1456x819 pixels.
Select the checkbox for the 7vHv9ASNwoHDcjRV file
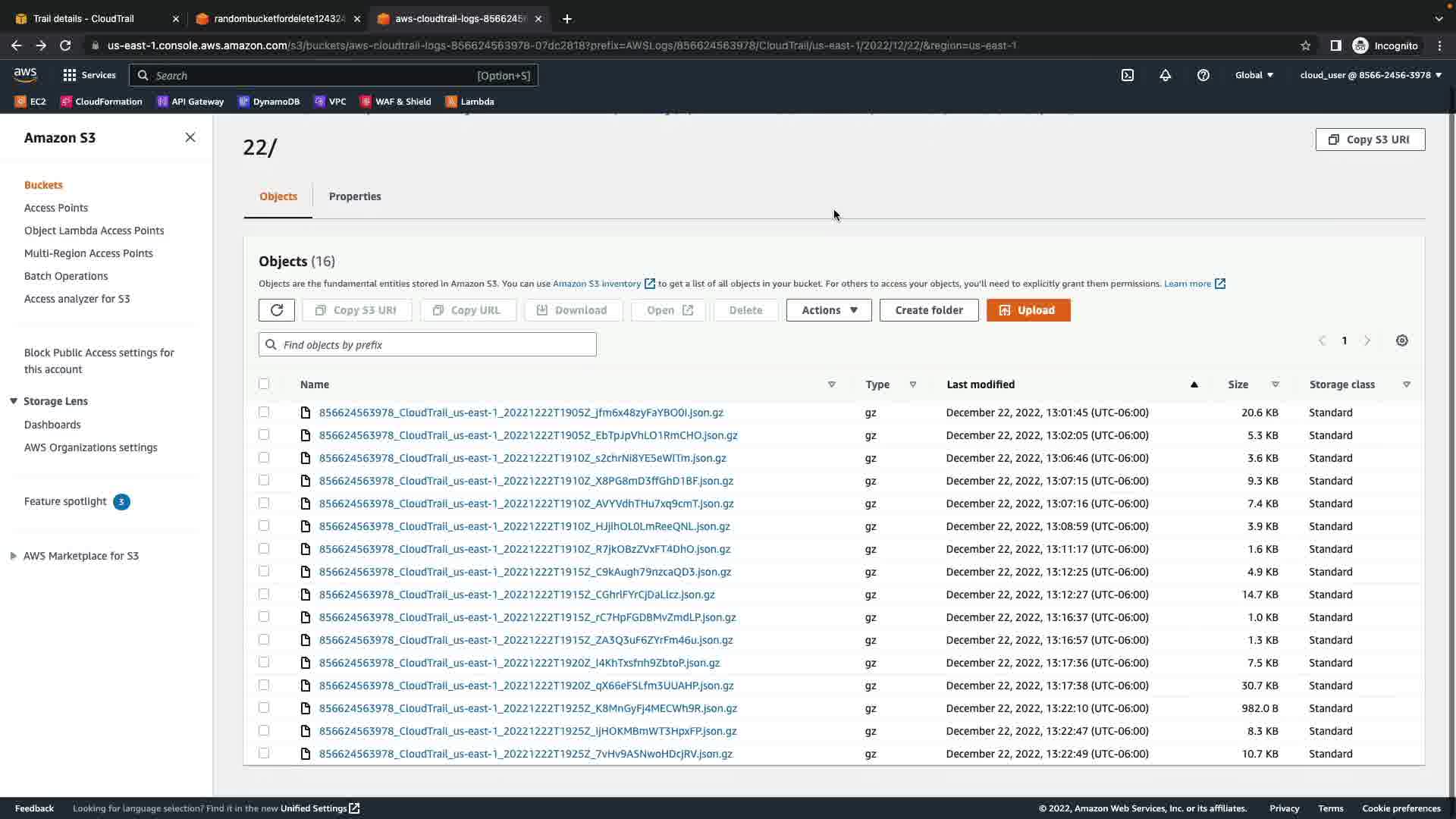tap(264, 753)
